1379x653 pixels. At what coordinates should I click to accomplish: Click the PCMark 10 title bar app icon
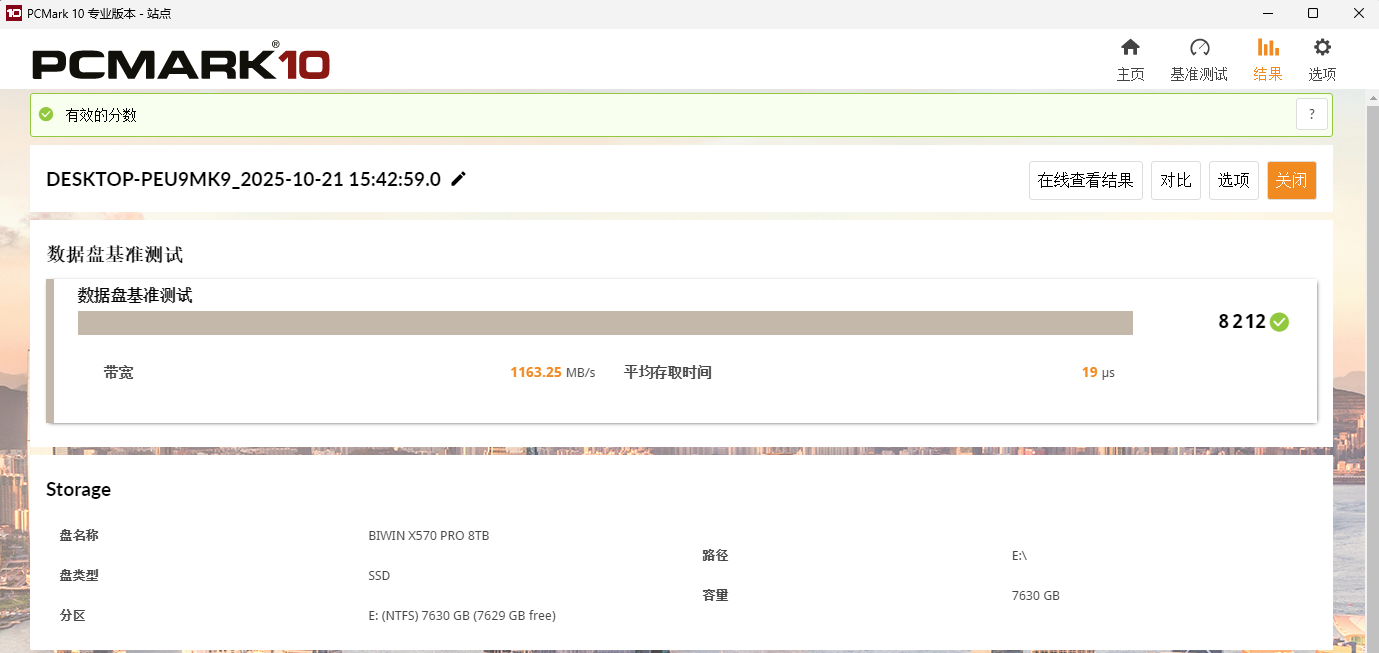[13, 13]
